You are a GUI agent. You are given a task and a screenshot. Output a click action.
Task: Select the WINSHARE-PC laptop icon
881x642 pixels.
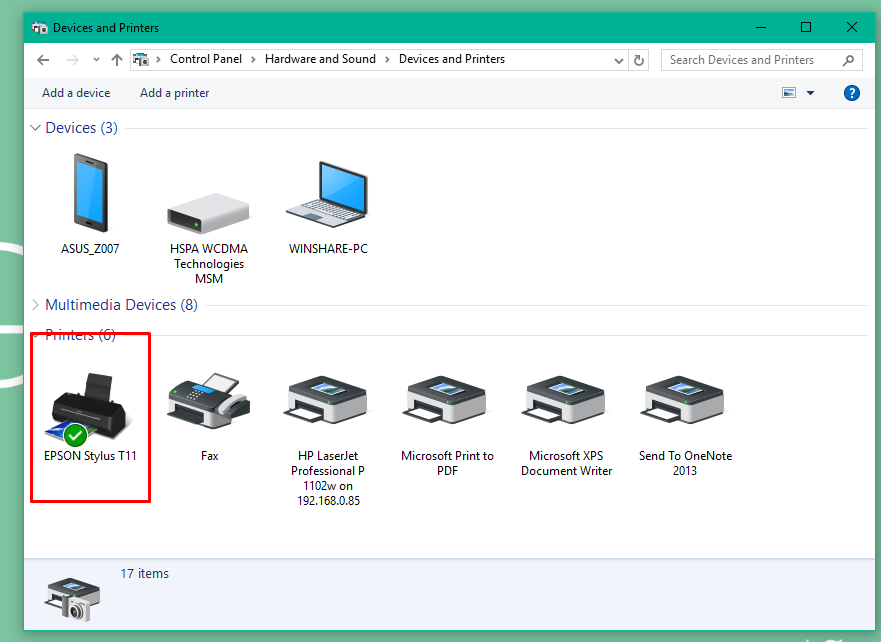tap(328, 194)
